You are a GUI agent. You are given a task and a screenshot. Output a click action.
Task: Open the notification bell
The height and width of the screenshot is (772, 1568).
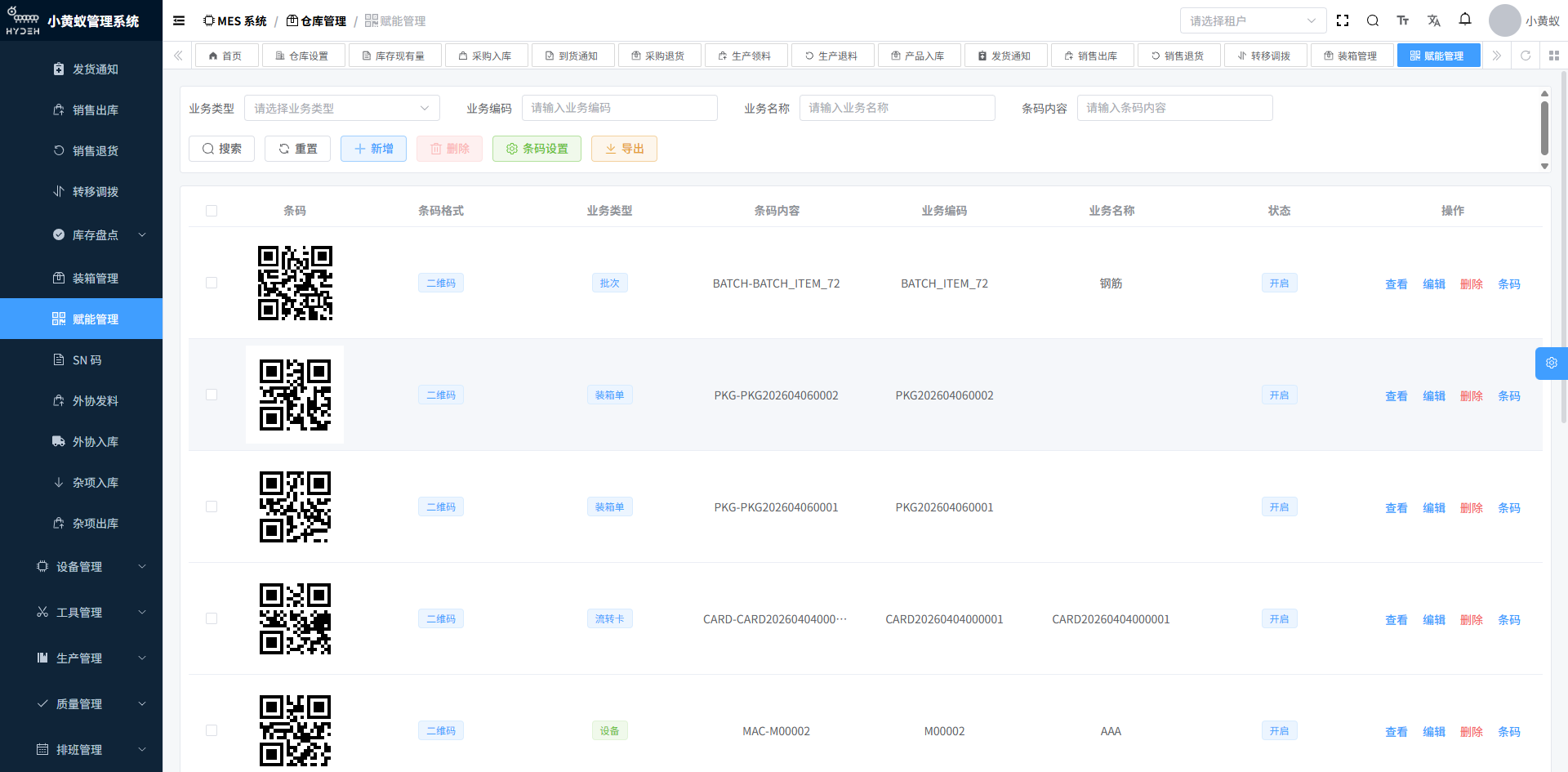(x=1465, y=19)
